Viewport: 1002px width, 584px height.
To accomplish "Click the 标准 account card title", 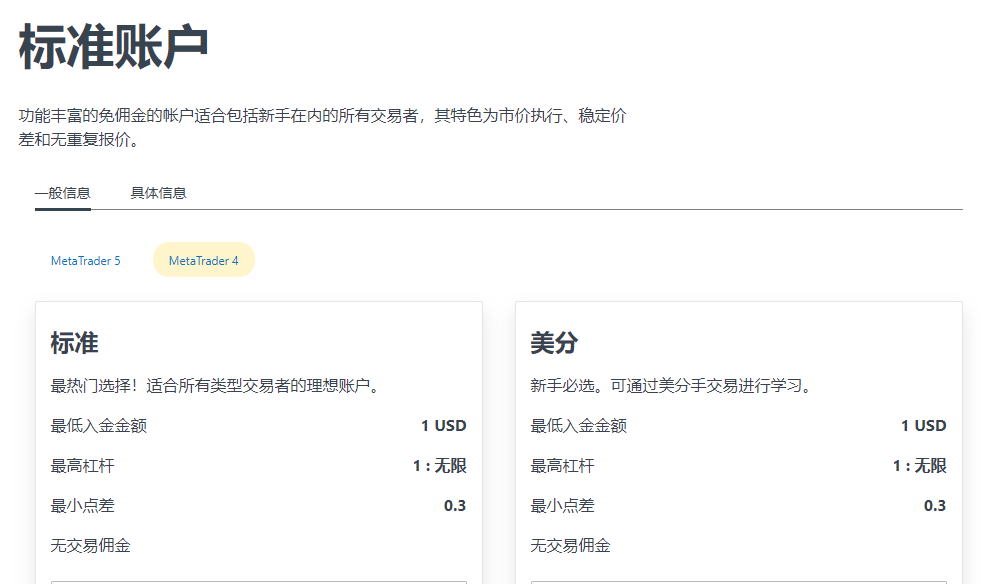I will pyautogui.click(x=75, y=343).
